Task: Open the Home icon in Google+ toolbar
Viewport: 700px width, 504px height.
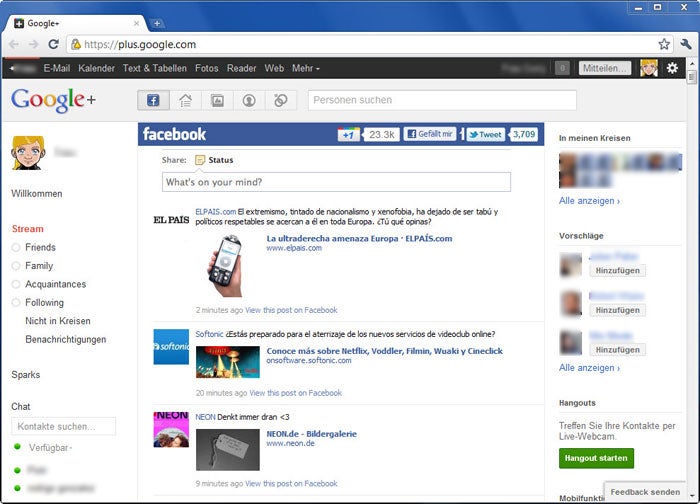Action: coord(185,100)
